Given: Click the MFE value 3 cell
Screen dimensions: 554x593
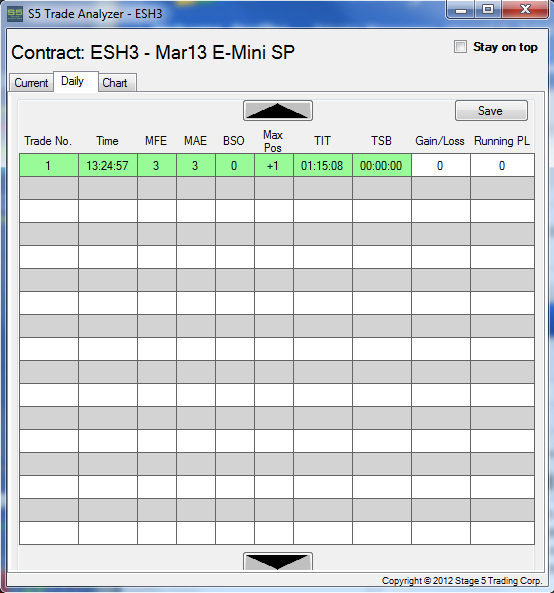Looking at the screenshot, I should (x=157, y=165).
